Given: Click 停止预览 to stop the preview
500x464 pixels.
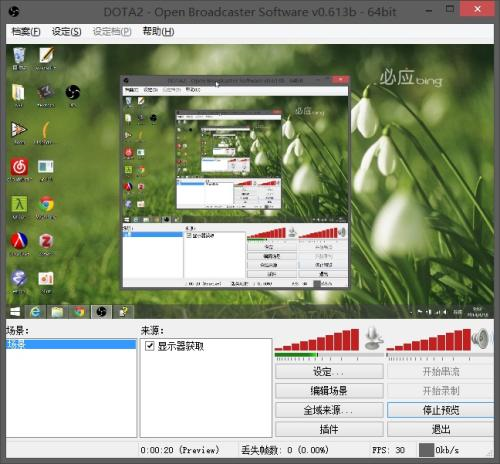Looking at the screenshot, I should (x=441, y=410).
